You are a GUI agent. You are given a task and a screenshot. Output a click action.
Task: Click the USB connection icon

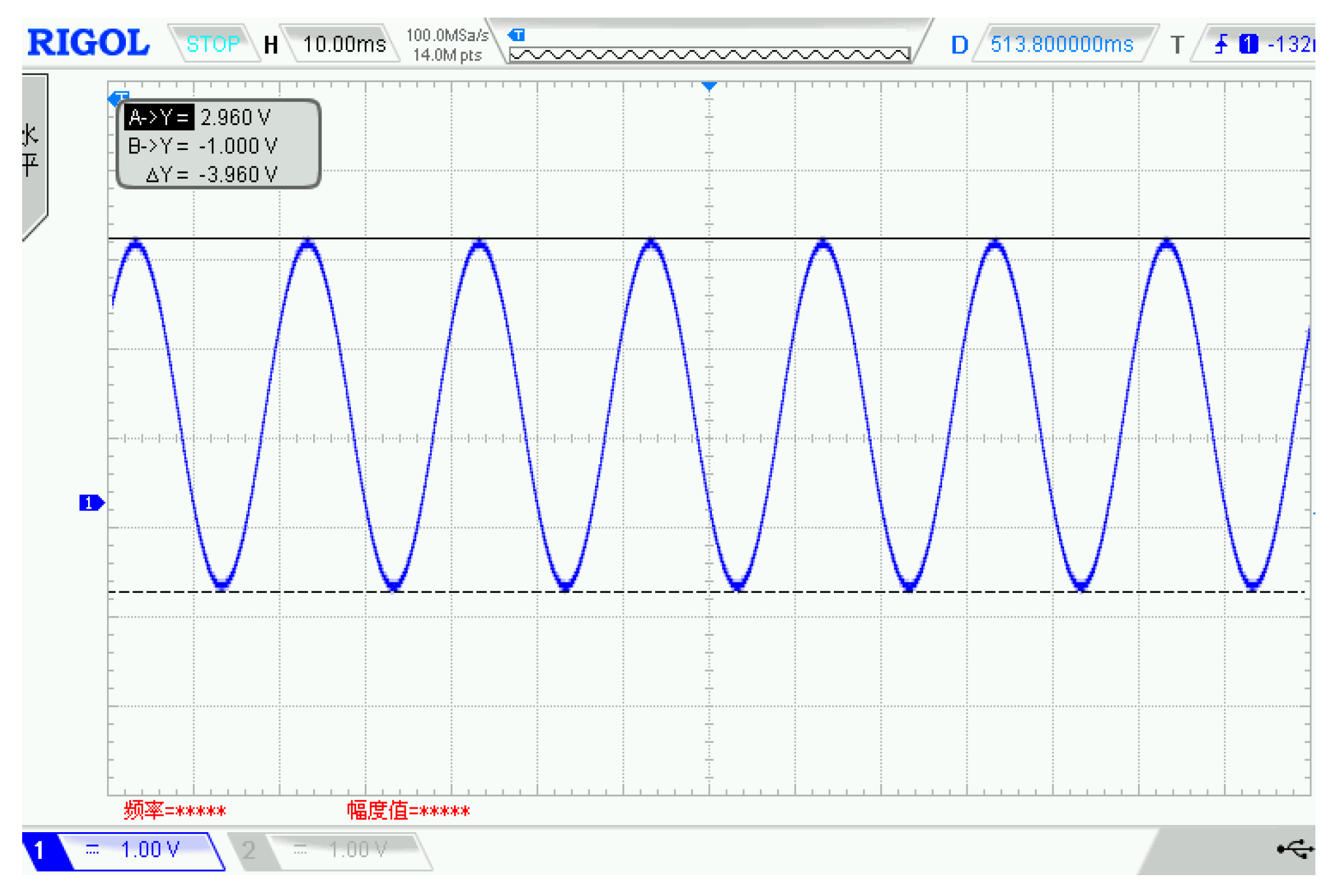1295,848
